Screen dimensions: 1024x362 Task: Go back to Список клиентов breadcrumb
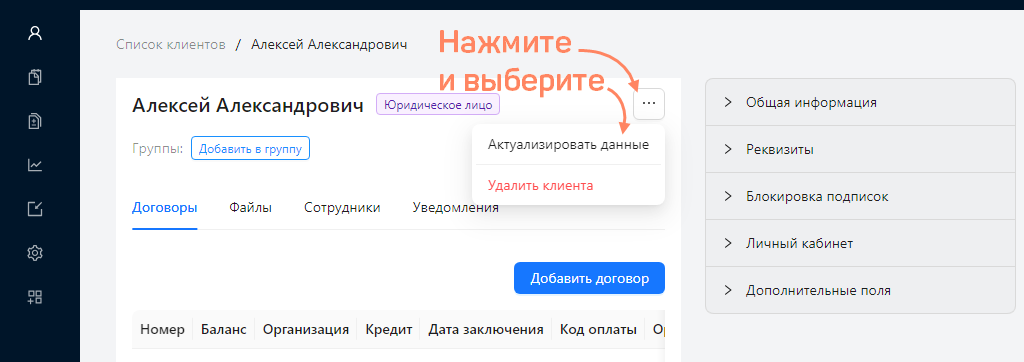pos(171,44)
